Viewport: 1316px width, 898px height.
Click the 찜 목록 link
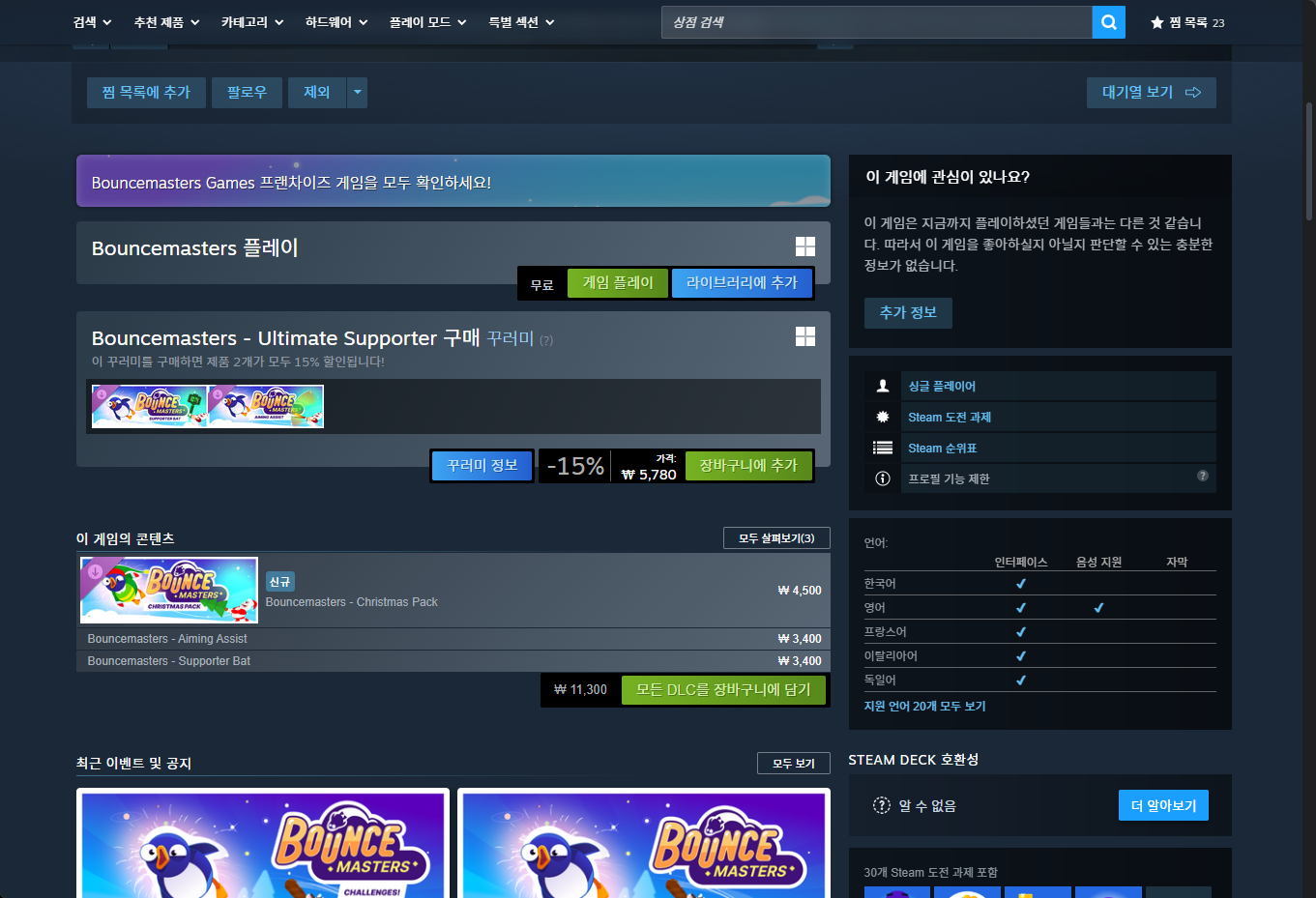click(1187, 22)
